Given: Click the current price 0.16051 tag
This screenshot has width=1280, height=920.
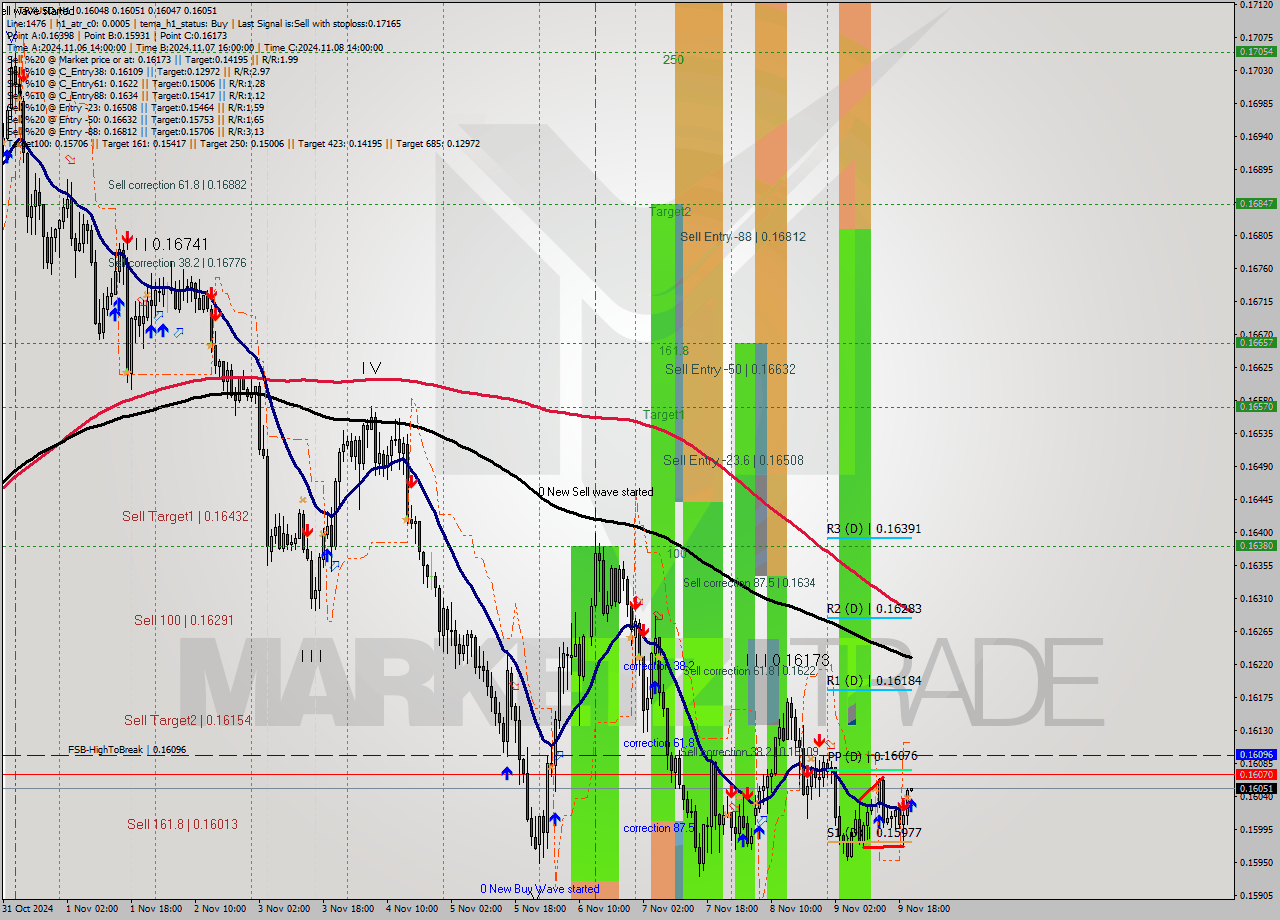Looking at the screenshot, I should [1255, 788].
